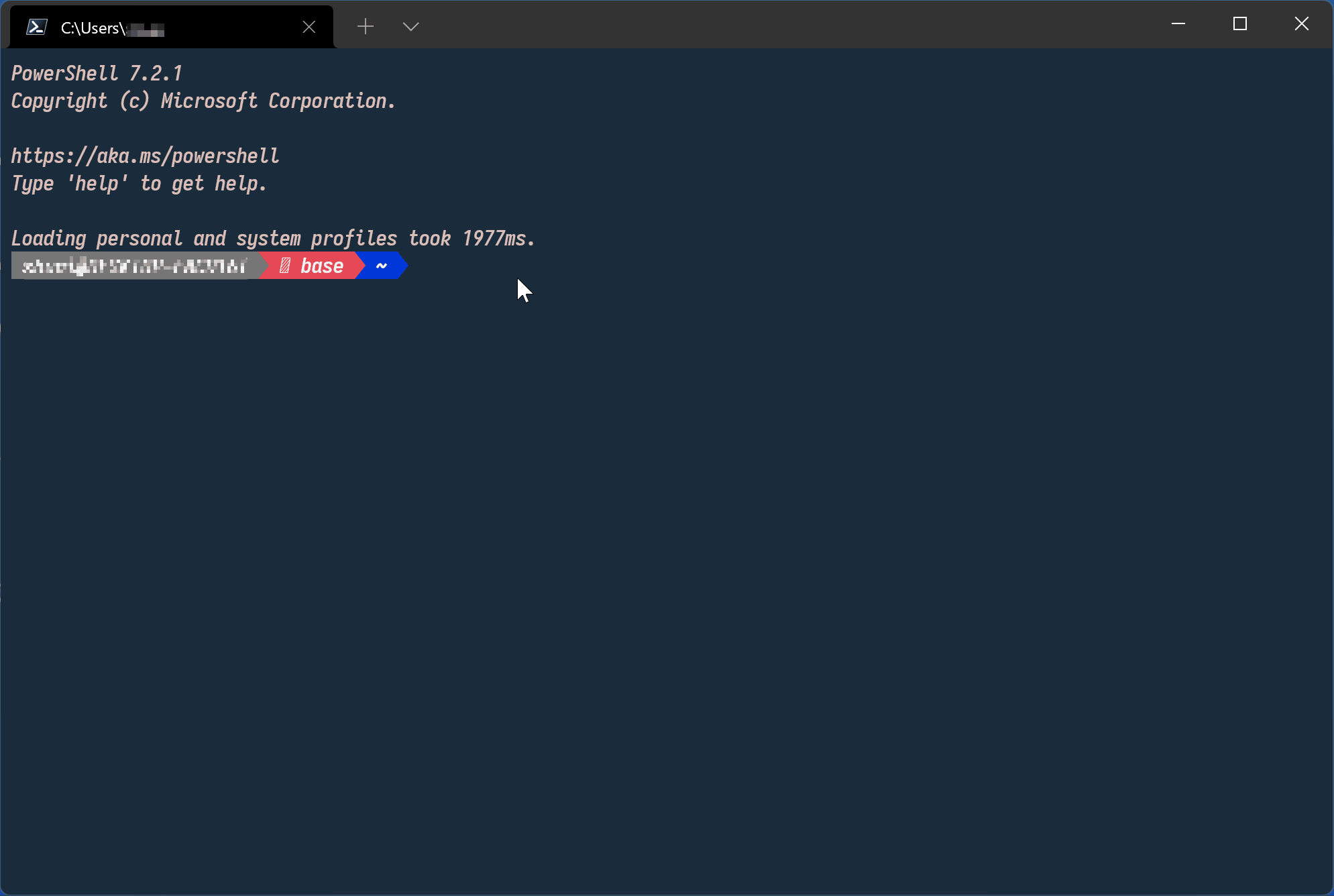
Task: Click the Microsoft Corporation copyright line
Action: coord(203,101)
